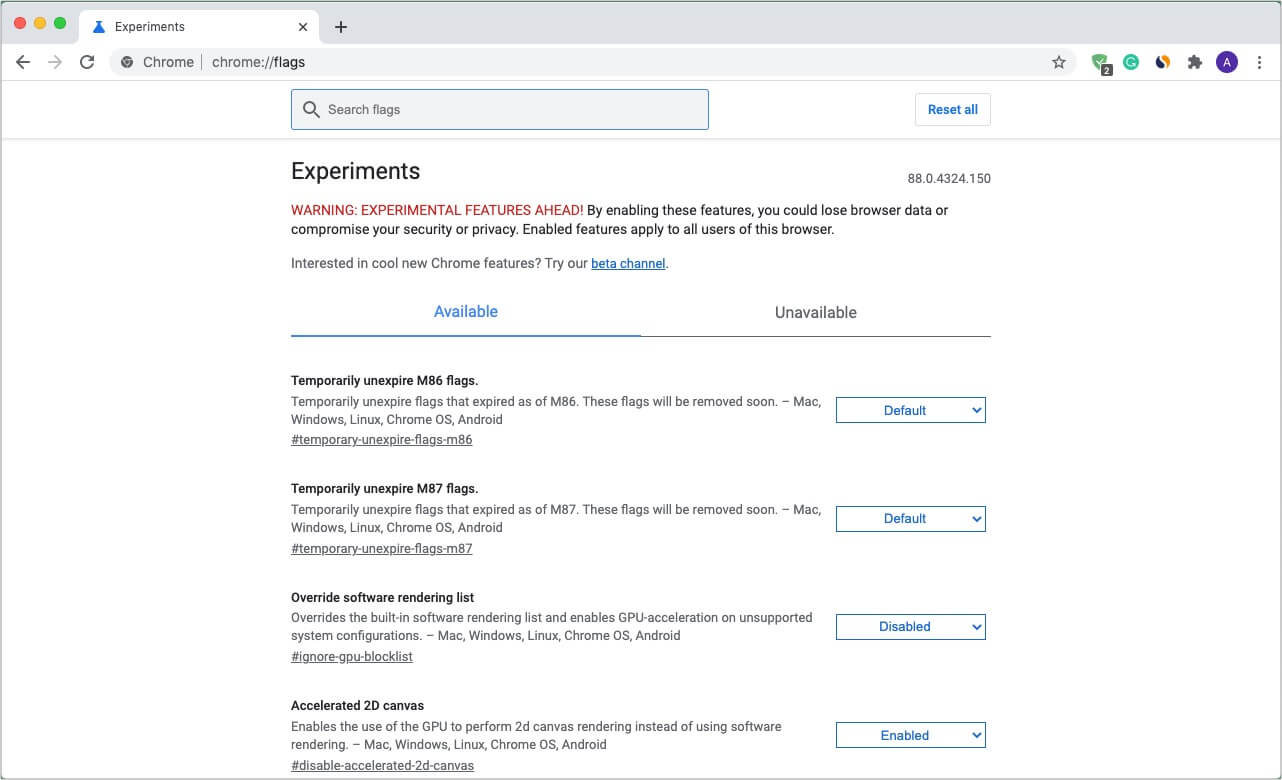This screenshot has width=1282, height=780.
Task: Click the chrome://flags address bar
Action: tap(592, 62)
